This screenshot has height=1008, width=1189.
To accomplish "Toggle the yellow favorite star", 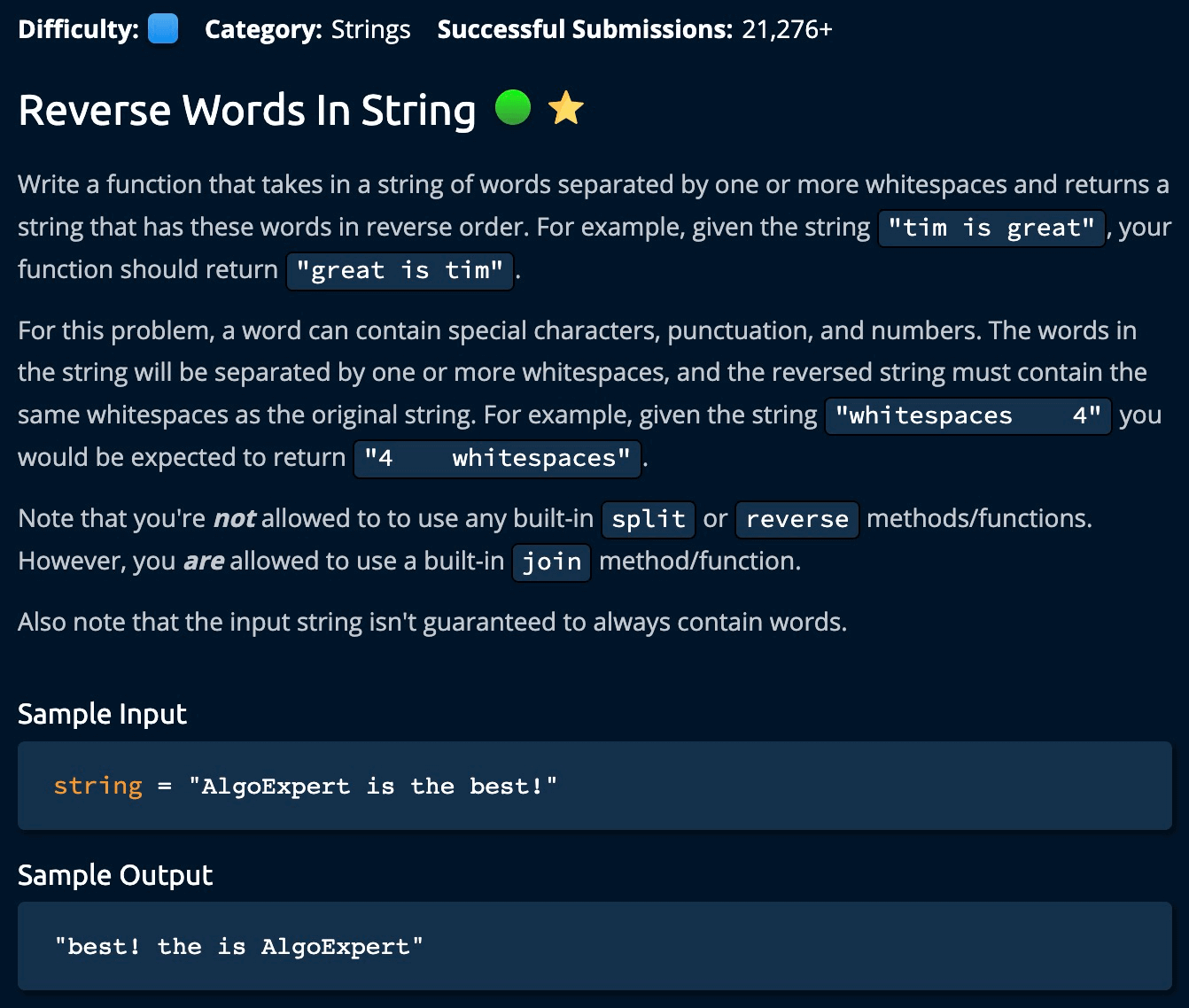I will tap(565, 109).
